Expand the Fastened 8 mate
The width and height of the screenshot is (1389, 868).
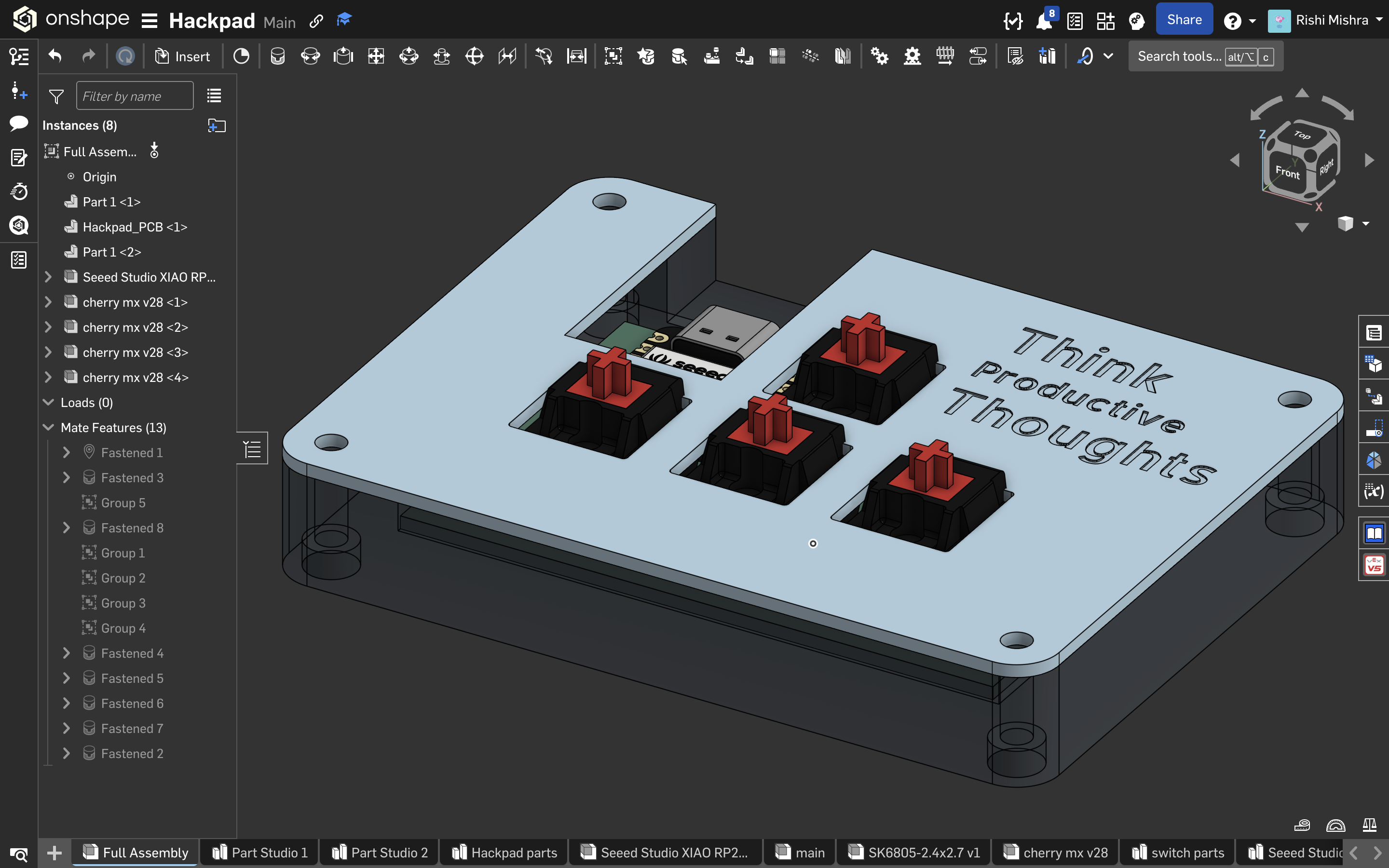click(x=66, y=528)
